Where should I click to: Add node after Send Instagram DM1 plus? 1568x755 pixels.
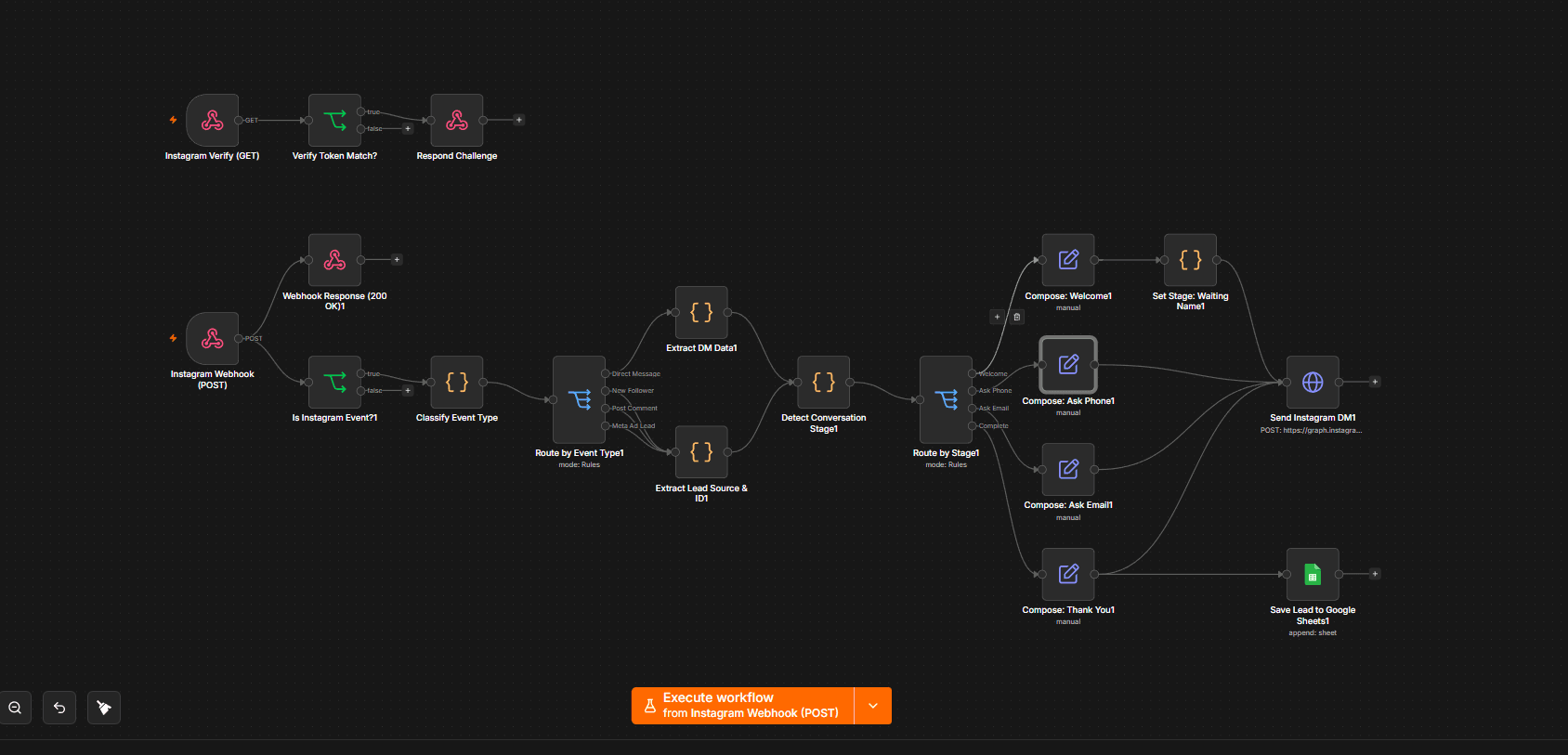click(1375, 382)
